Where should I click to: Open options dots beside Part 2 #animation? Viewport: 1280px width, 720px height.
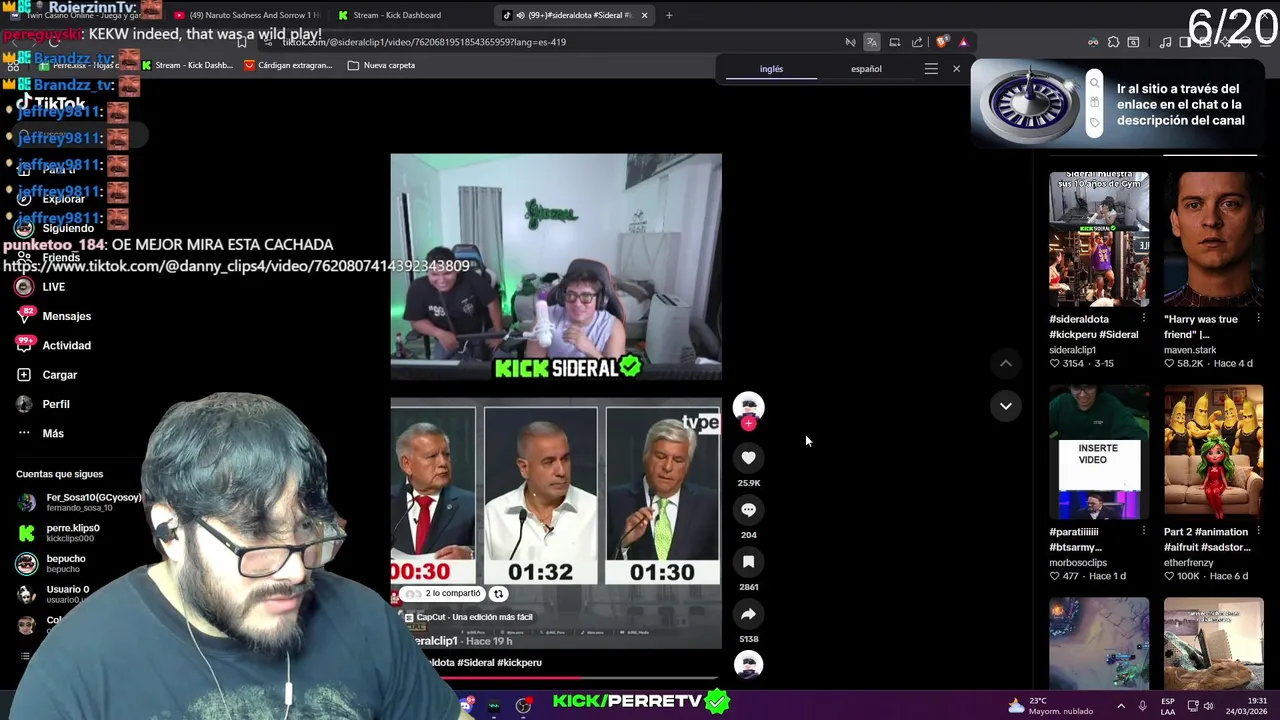click(x=1258, y=532)
